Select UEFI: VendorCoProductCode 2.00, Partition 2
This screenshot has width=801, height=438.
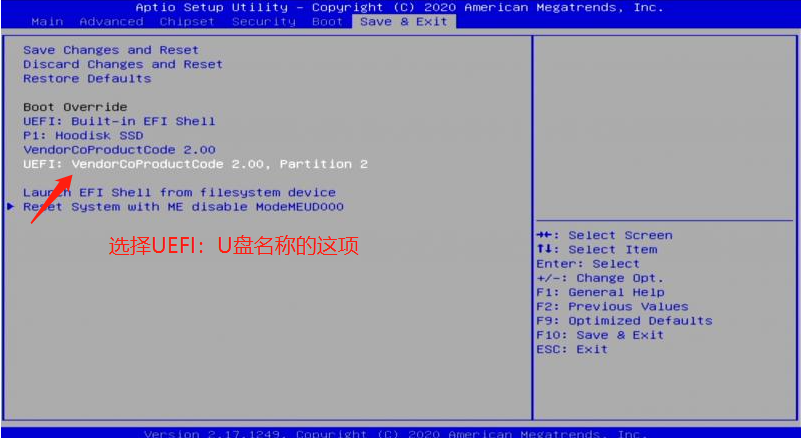click(x=195, y=163)
